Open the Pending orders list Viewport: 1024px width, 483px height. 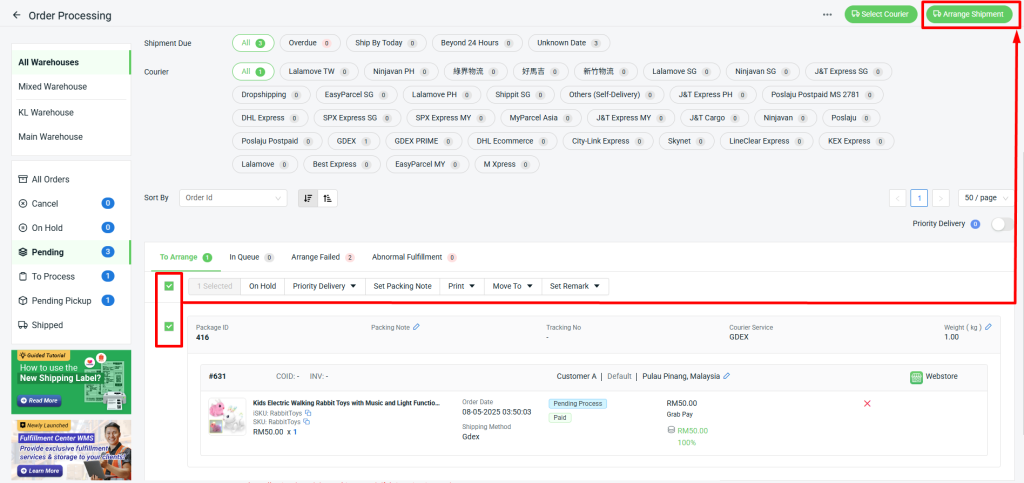pyautogui.click(x=71, y=252)
